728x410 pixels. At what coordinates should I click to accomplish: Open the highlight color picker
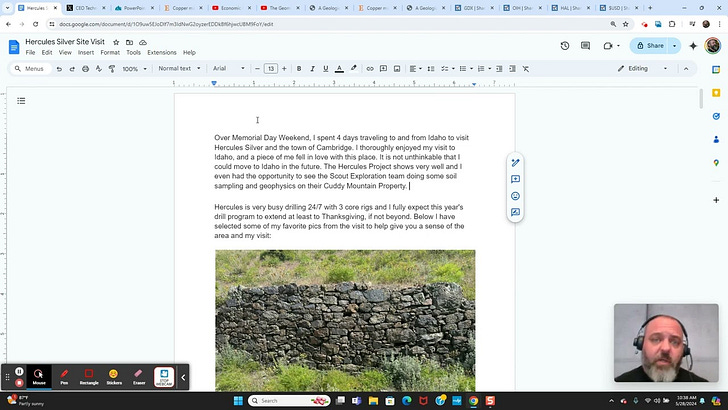354,69
